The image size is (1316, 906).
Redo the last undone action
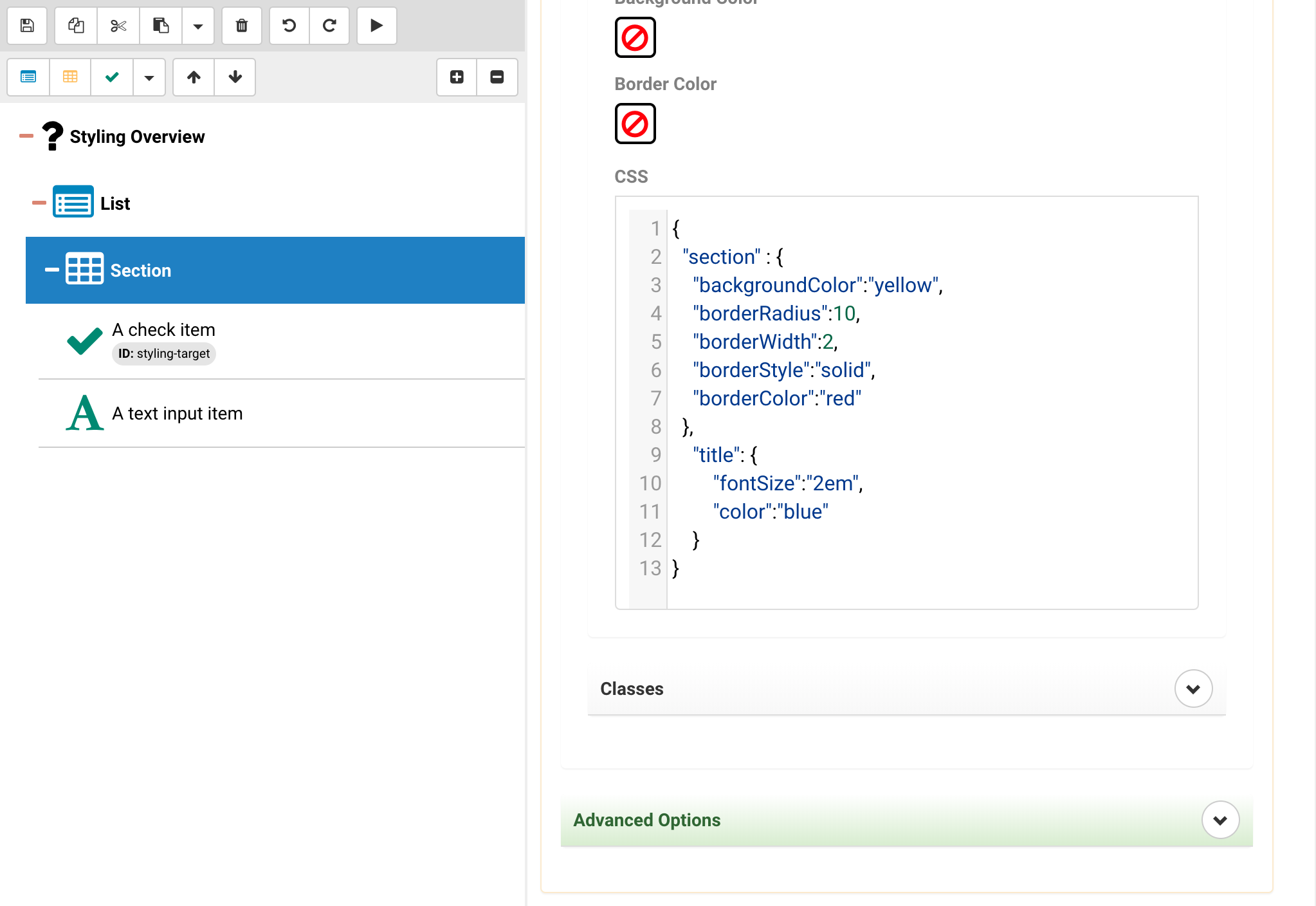(x=329, y=26)
